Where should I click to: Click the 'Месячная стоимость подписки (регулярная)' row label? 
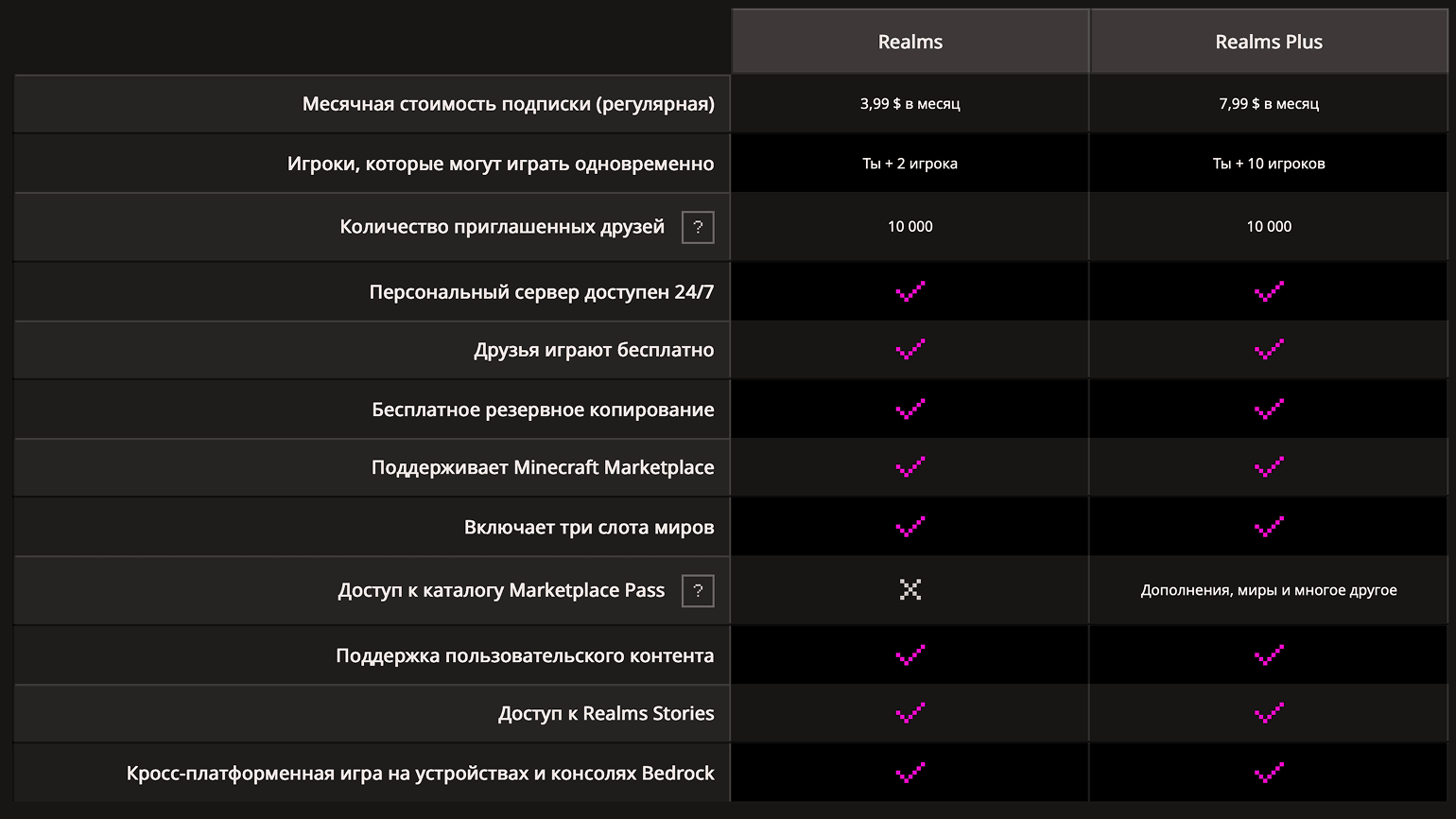tap(508, 104)
